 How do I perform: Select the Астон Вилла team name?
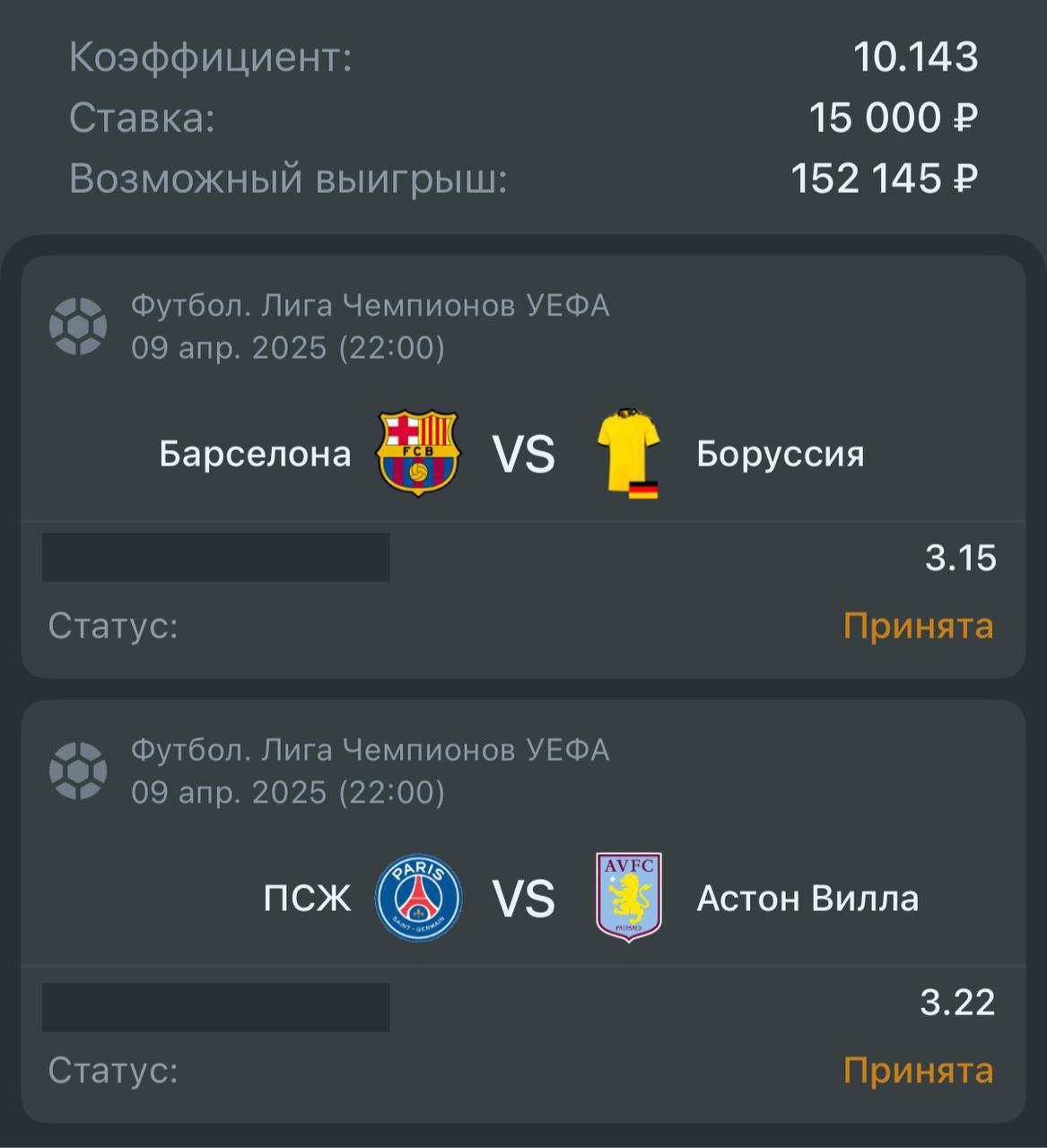807,899
